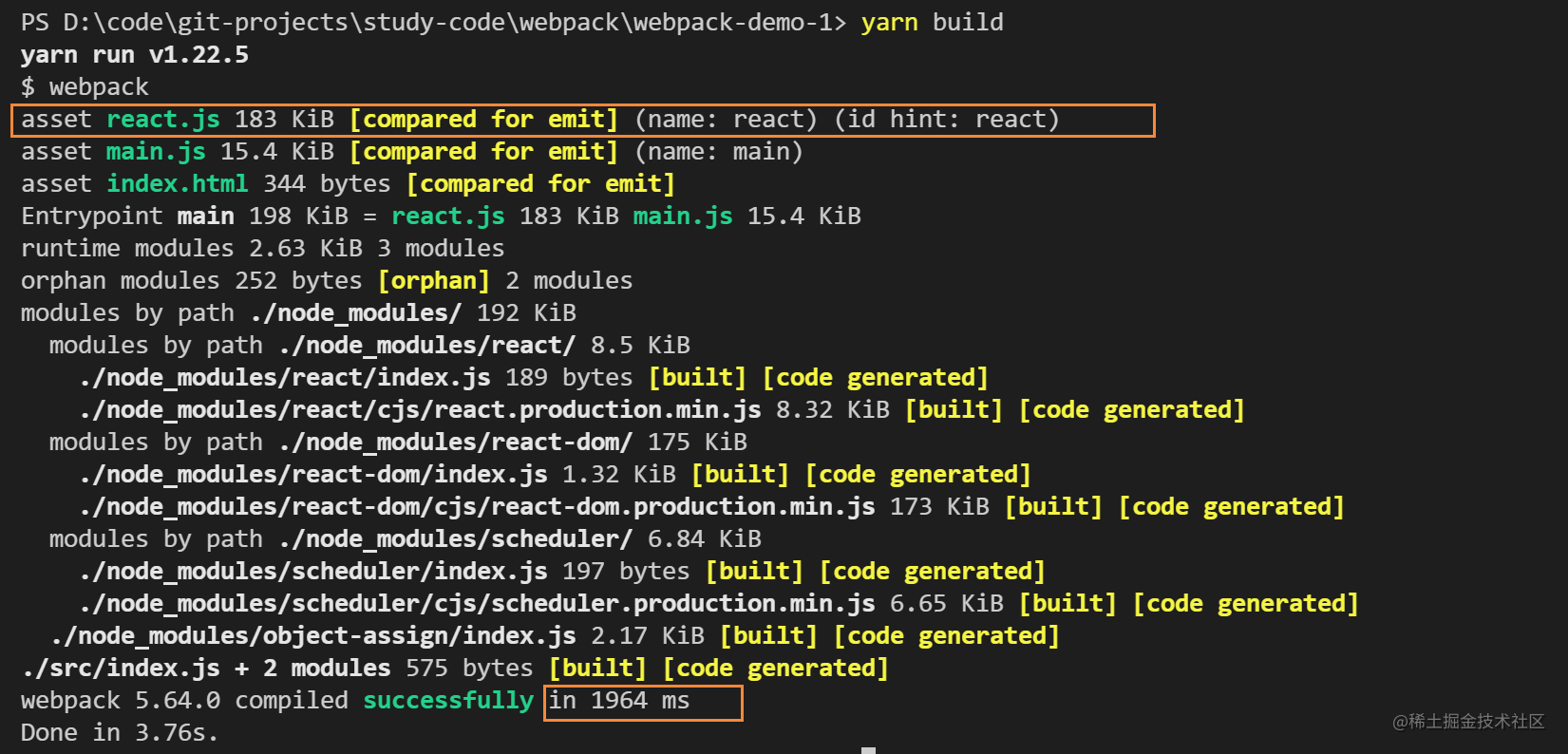
Task: Click the '$ webpack' line
Action: tap(85, 86)
